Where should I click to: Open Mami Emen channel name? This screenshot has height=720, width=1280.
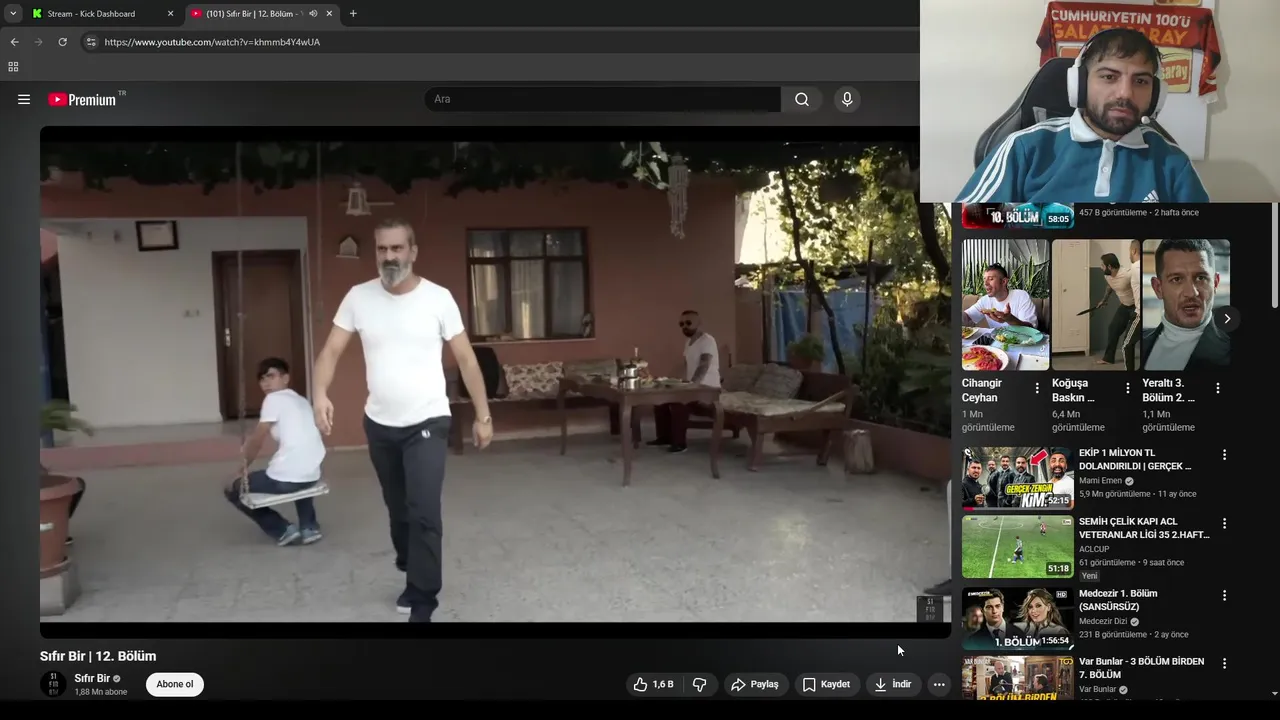click(x=1100, y=481)
